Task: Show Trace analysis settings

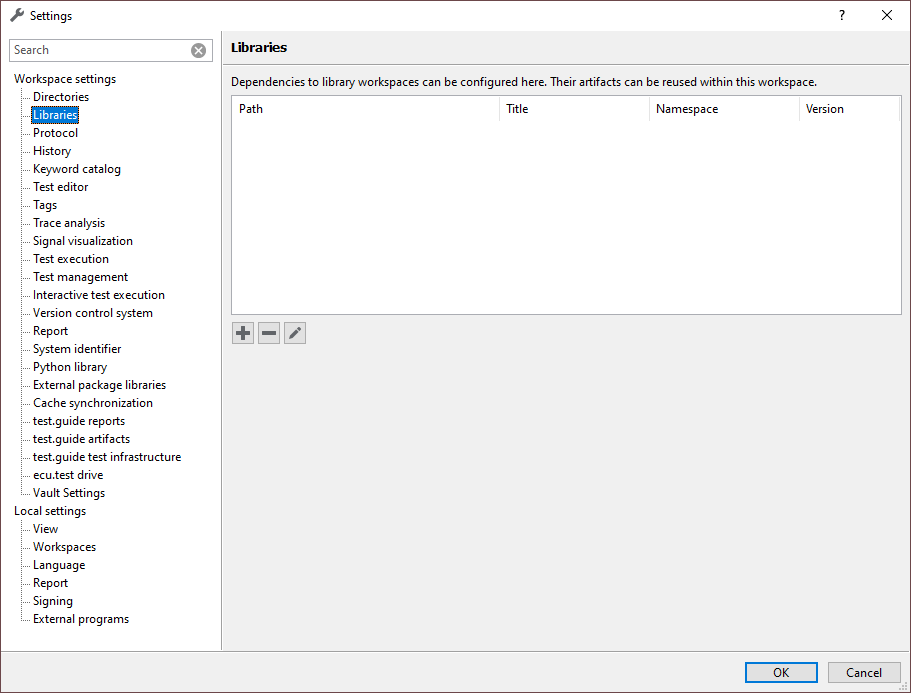Action: pos(69,223)
